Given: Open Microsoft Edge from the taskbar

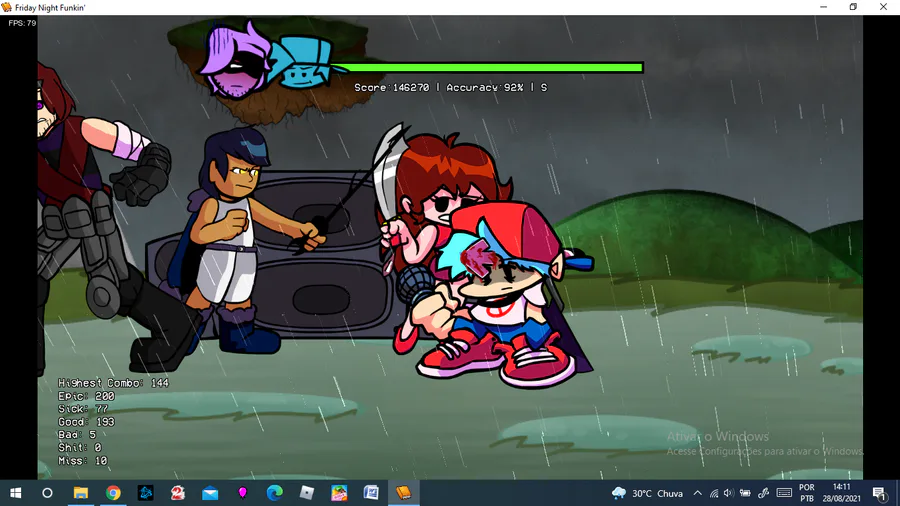Looking at the screenshot, I should pos(274,493).
